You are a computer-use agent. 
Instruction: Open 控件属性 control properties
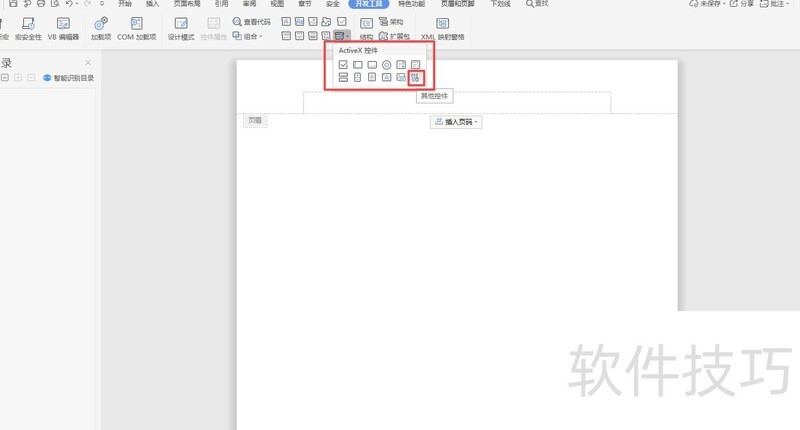[214, 29]
